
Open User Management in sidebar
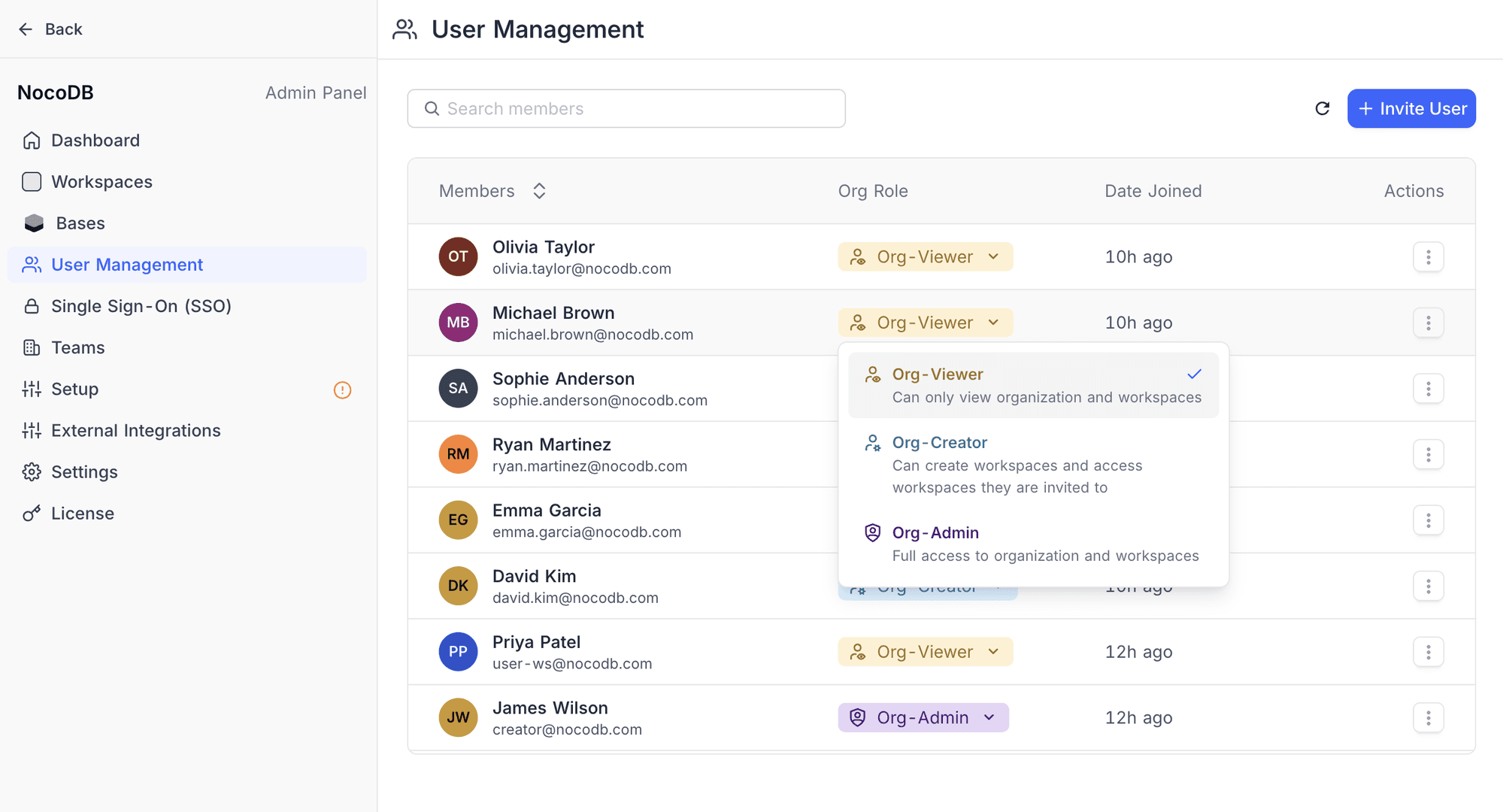point(126,265)
